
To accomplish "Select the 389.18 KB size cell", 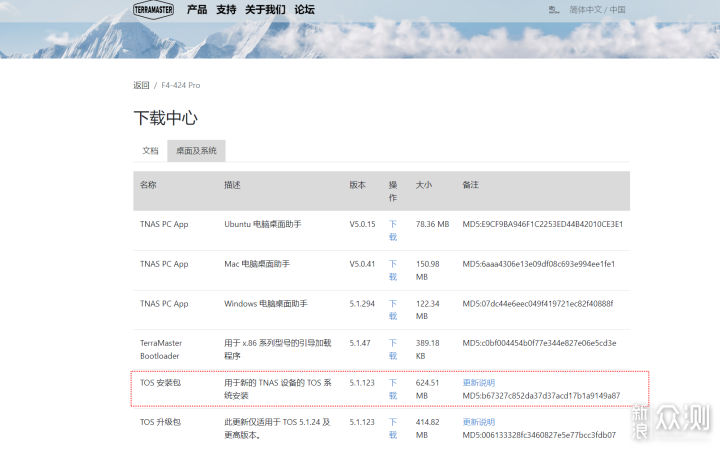I will pyautogui.click(x=428, y=349).
